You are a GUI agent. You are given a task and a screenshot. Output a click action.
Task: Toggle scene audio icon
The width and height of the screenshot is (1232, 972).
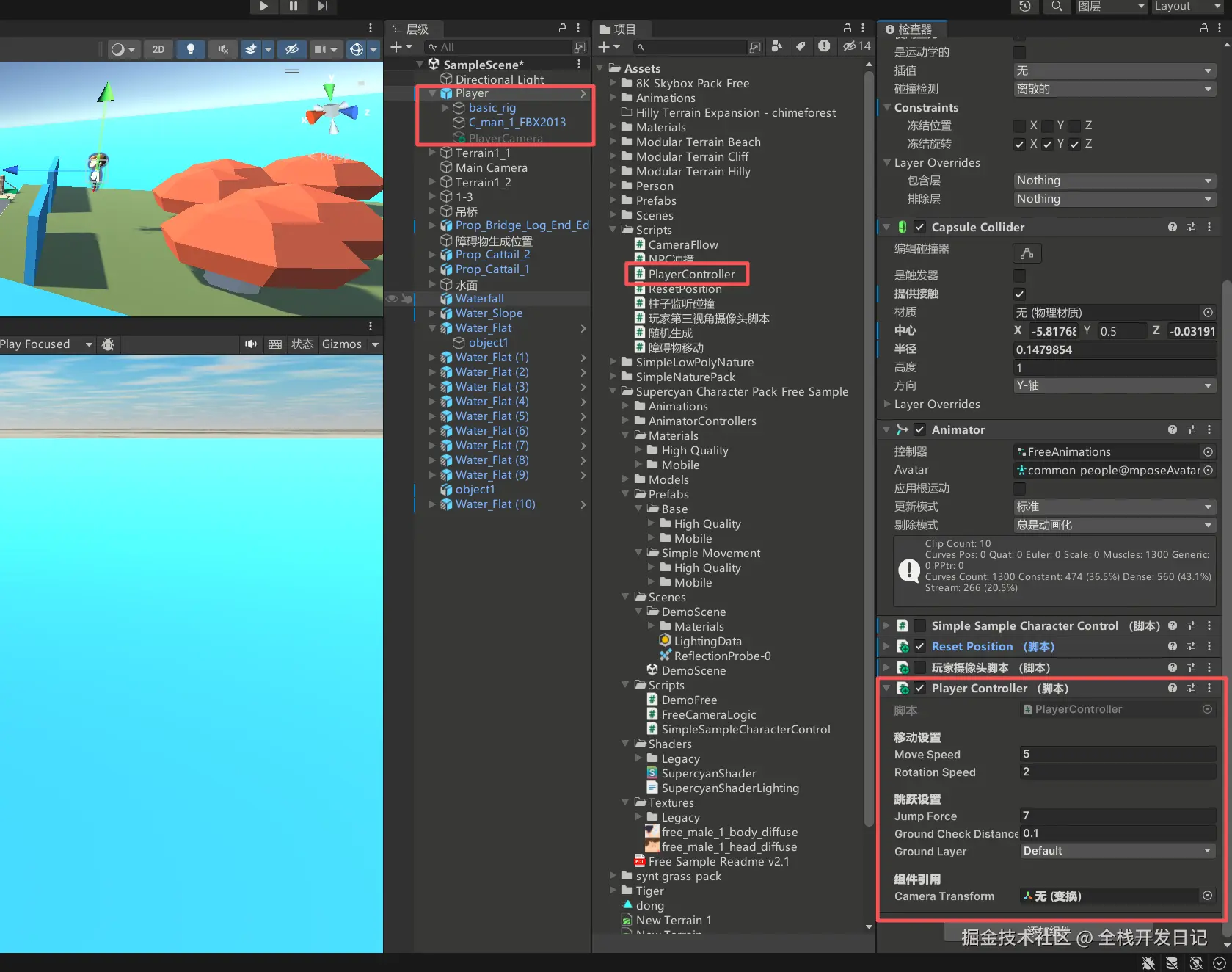pyautogui.click(x=223, y=49)
